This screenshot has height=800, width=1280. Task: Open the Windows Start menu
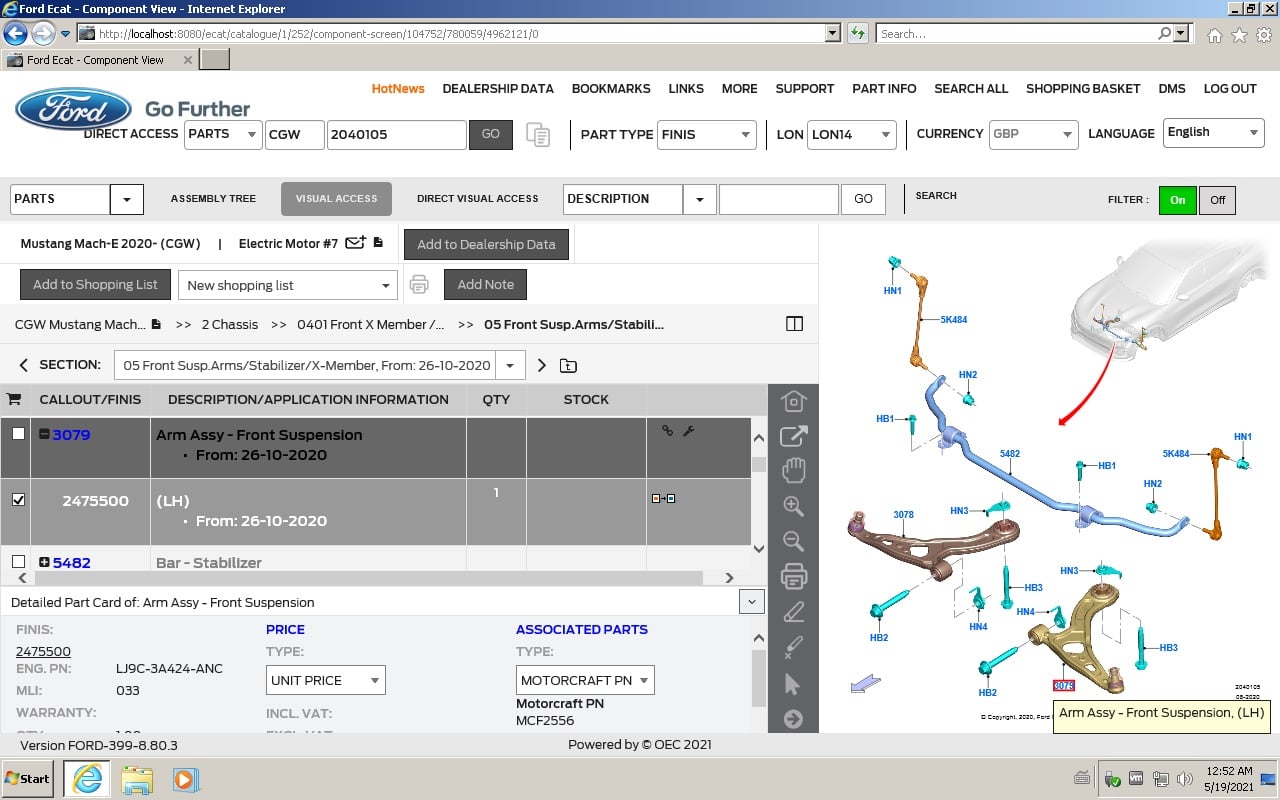[27, 778]
